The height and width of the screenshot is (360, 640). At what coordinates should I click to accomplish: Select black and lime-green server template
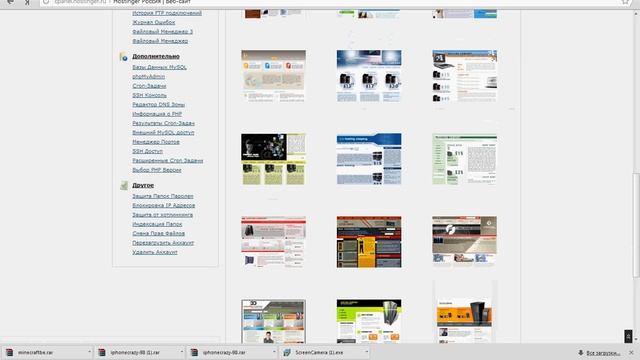click(369, 321)
